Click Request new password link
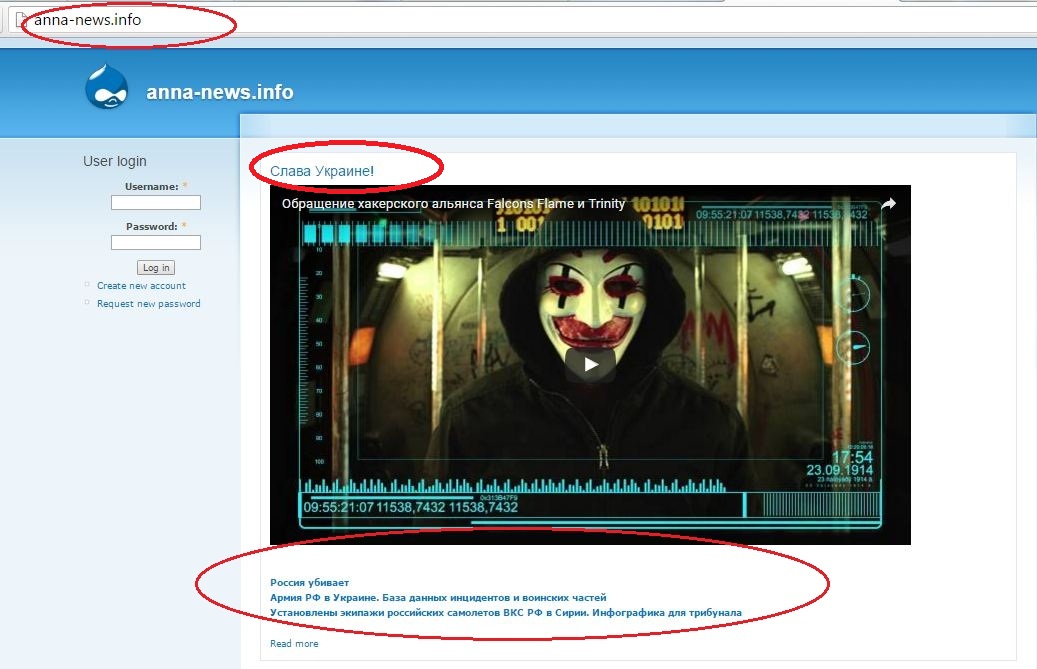Viewport: 1037px width, 669px height. pyautogui.click(x=148, y=304)
